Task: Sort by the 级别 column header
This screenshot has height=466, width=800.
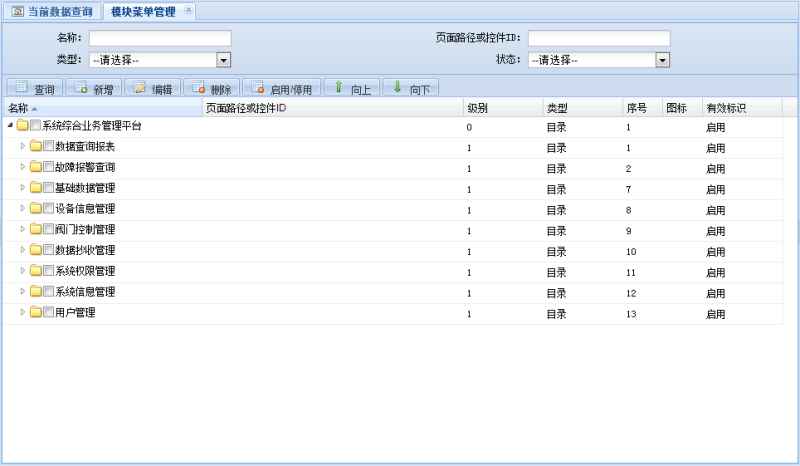Action: [x=503, y=108]
